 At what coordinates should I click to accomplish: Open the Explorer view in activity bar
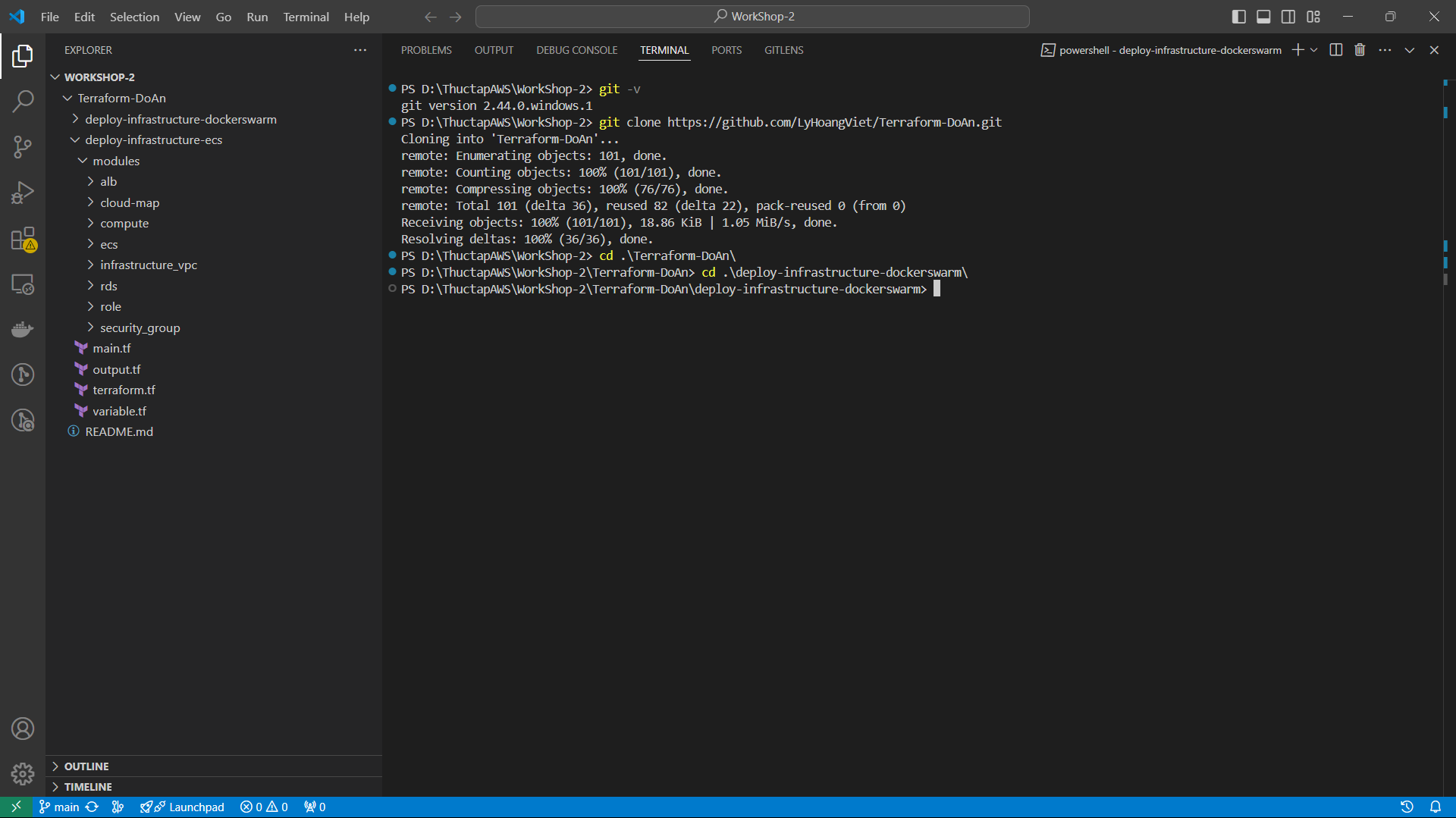point(23,55)
